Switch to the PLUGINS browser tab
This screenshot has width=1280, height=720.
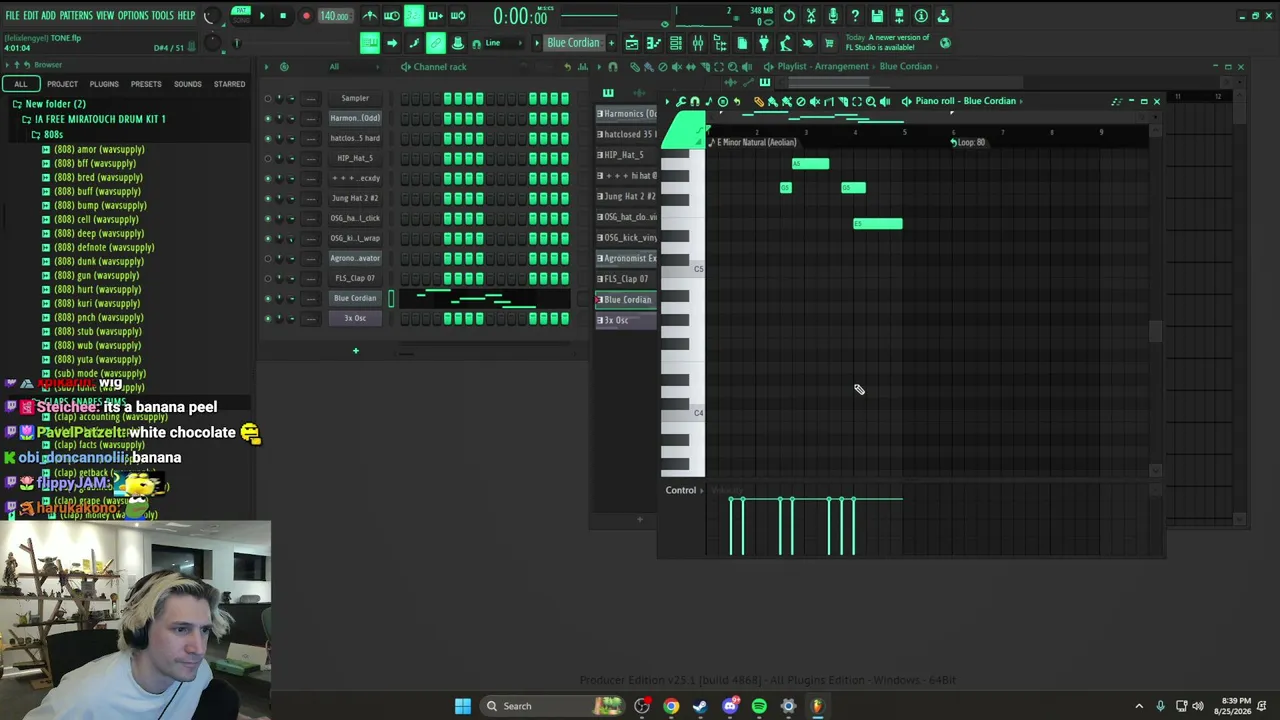(104, 84)
